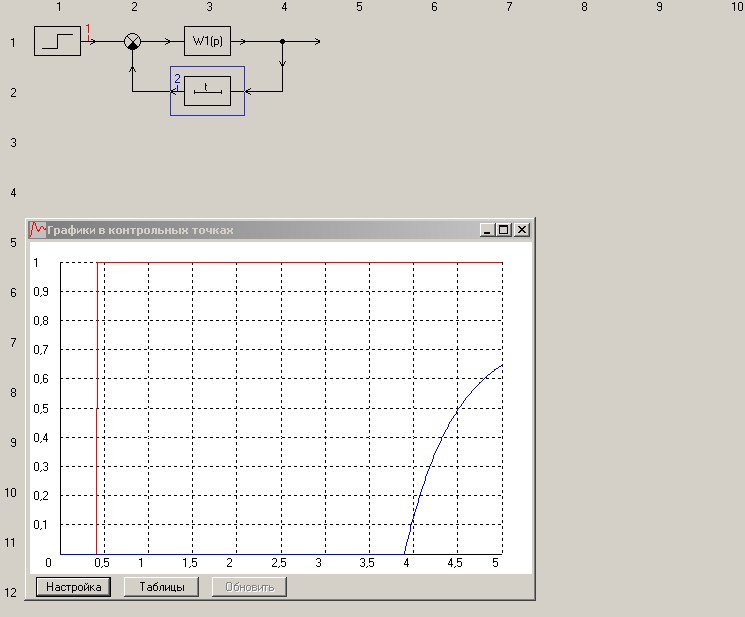Click the x-axis label 4,5
The image size is (745, 617).
coord(455,563)
